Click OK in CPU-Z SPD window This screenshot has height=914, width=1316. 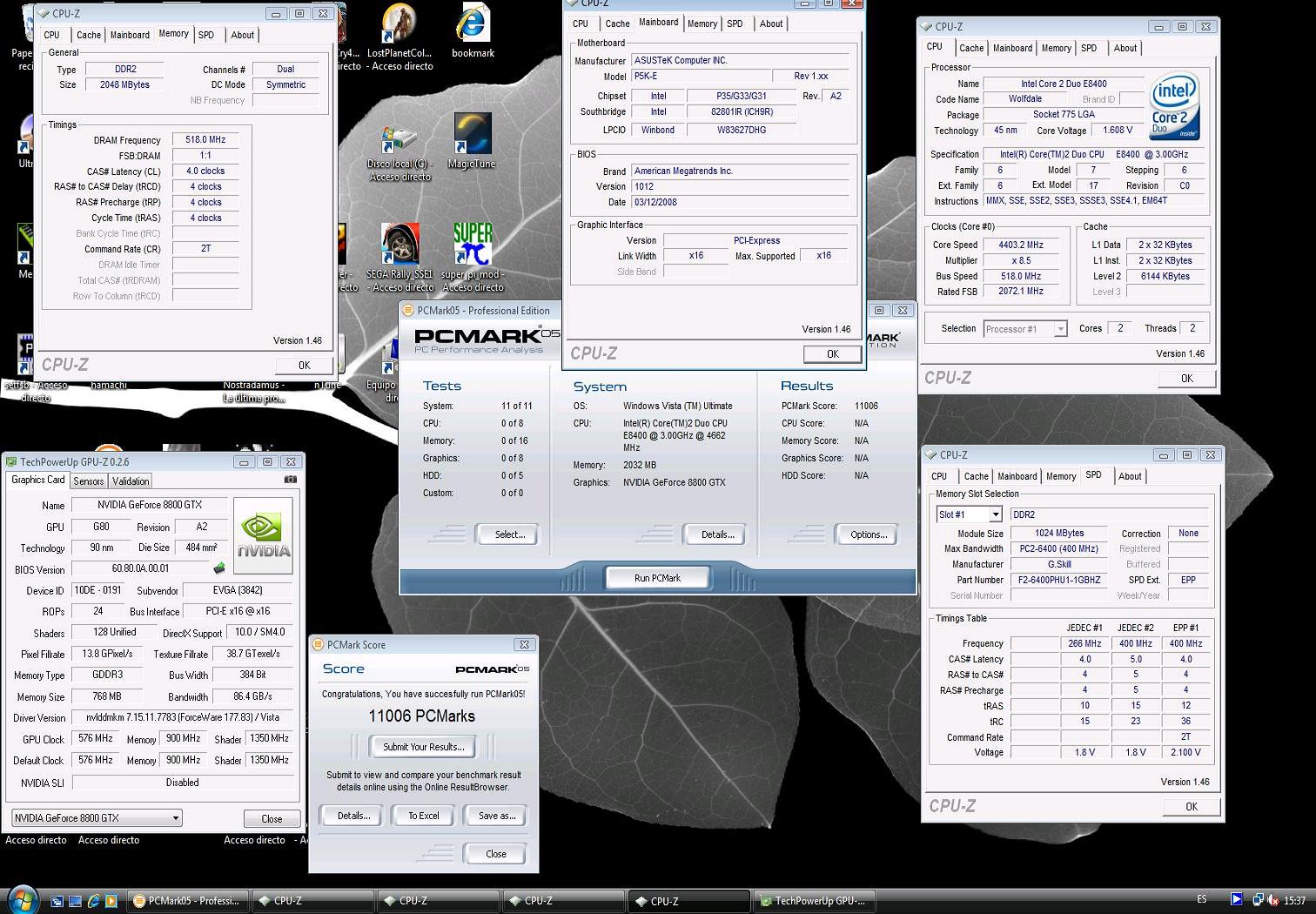tap(1192, 807)
